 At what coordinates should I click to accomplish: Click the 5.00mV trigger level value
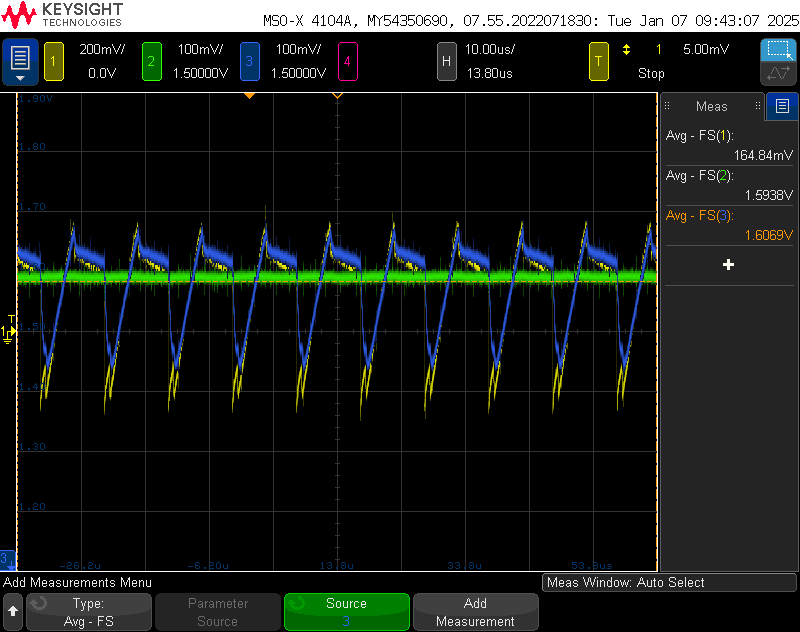pyautogui.click(x=706, y=49)
